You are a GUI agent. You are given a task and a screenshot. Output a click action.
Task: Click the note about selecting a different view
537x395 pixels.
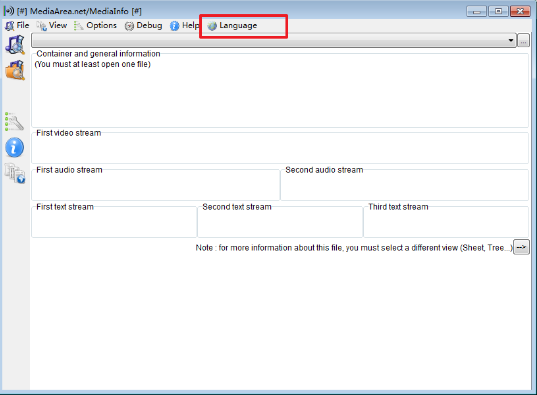pyautogui.click(x=354, y=248)
